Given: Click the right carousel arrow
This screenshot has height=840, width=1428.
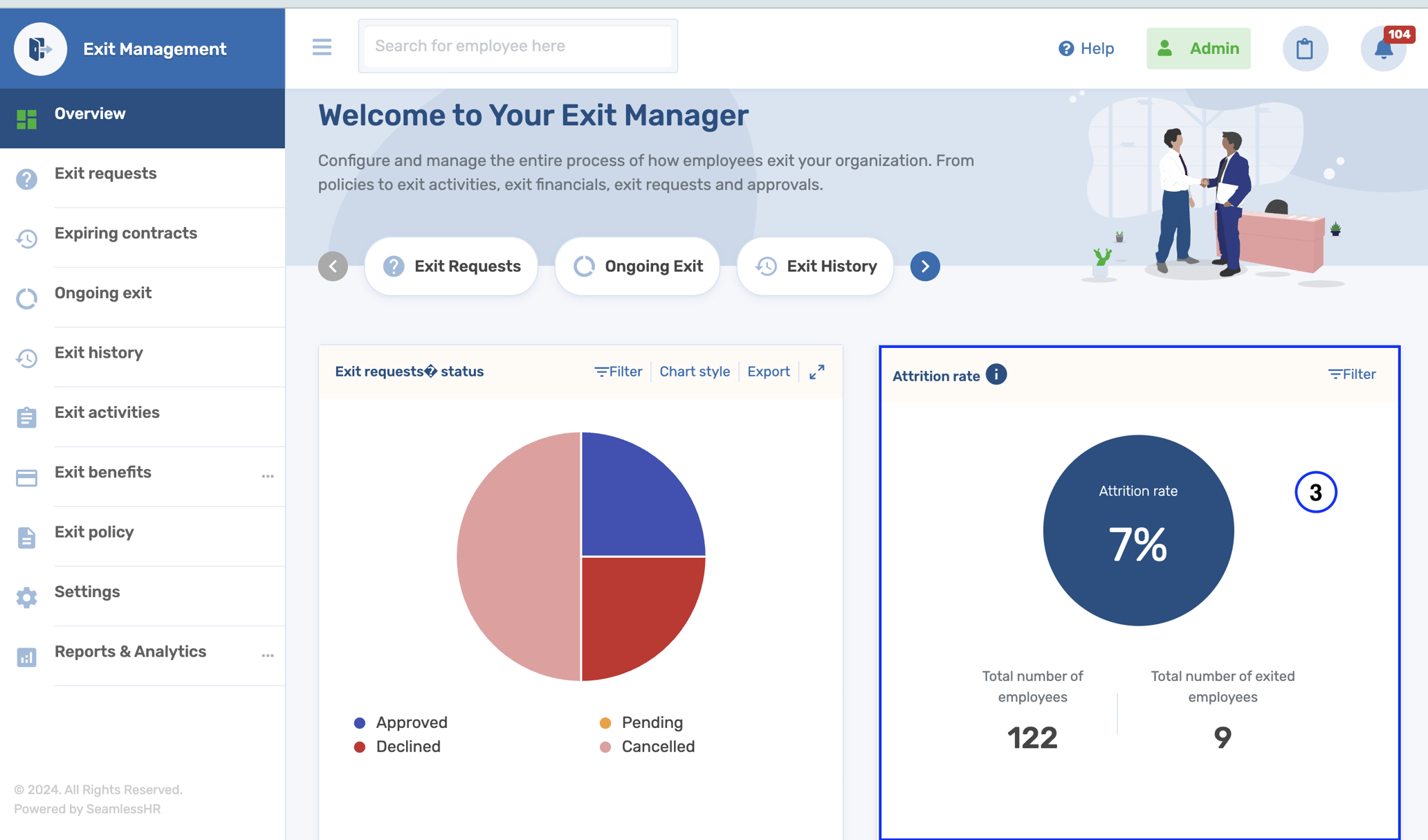Looking at the screenshot, I should click(925, 266).
